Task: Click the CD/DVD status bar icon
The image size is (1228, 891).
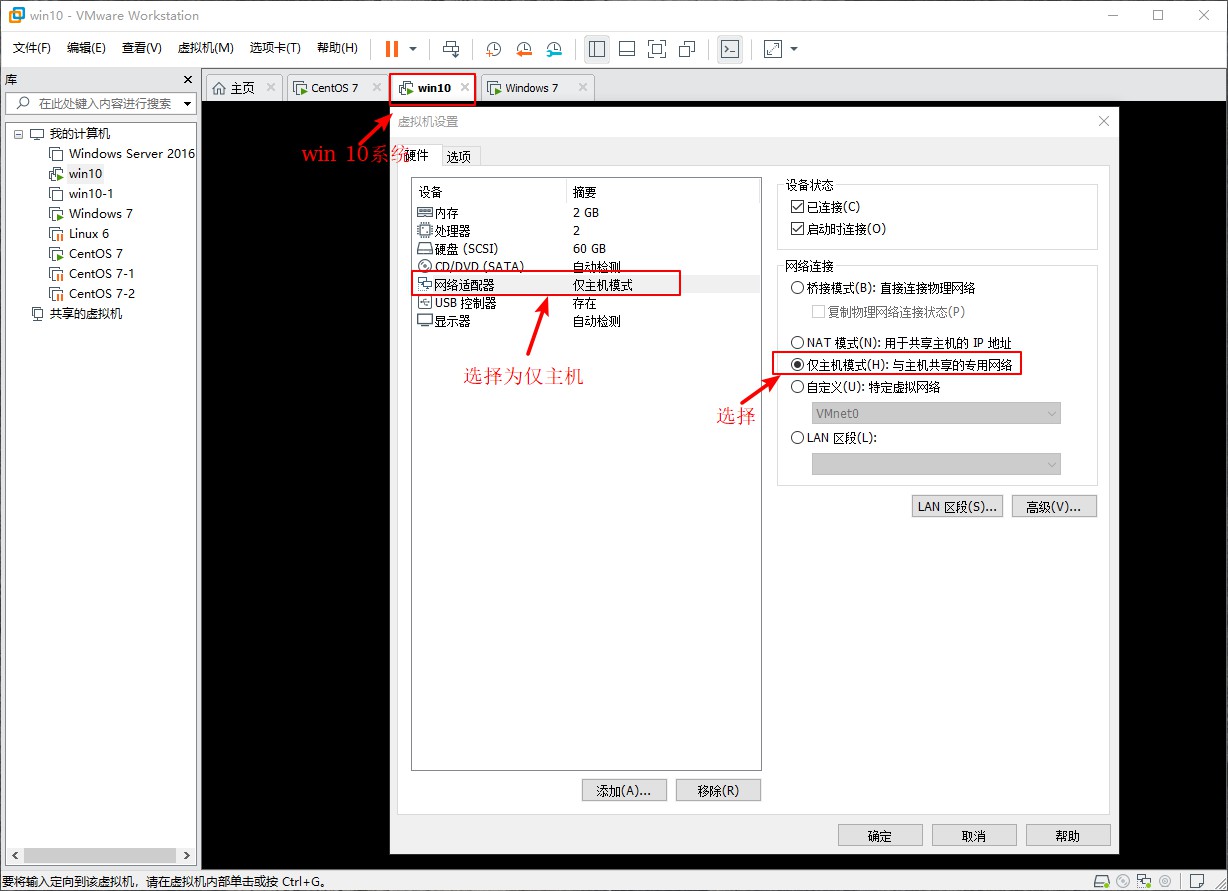Action: tap(1125, 882)
